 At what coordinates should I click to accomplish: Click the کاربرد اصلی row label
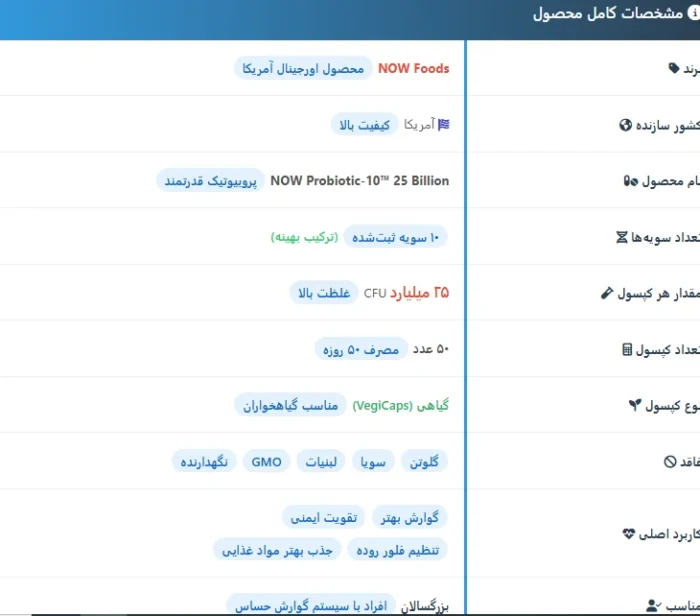pos(670,534)
